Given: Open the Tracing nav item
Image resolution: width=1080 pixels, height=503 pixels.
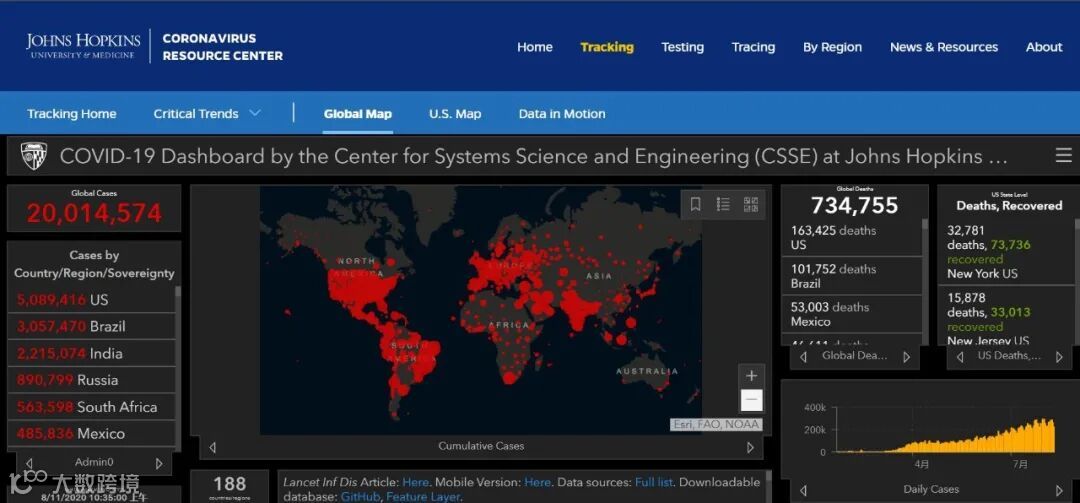Looking at the screenshot, I should 753,47.
